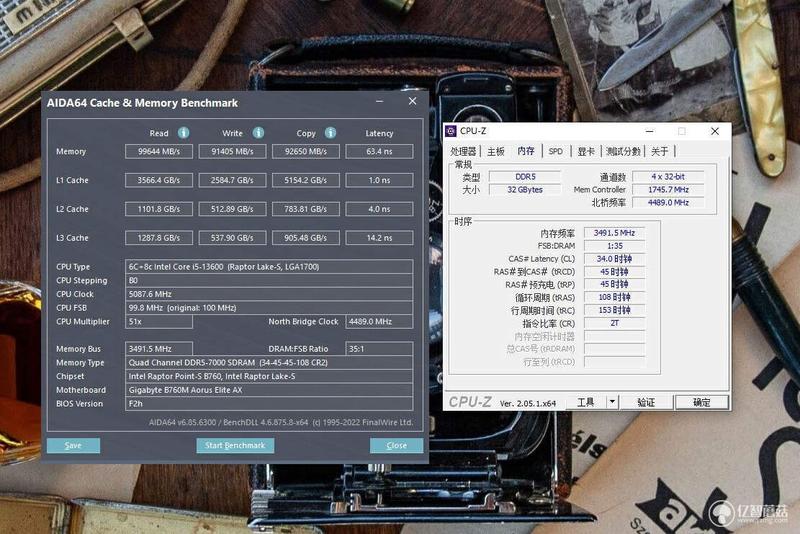Open the 工具 dropdown arrow in CPU-Z
The image size is (800, 534).
[612, 402]
